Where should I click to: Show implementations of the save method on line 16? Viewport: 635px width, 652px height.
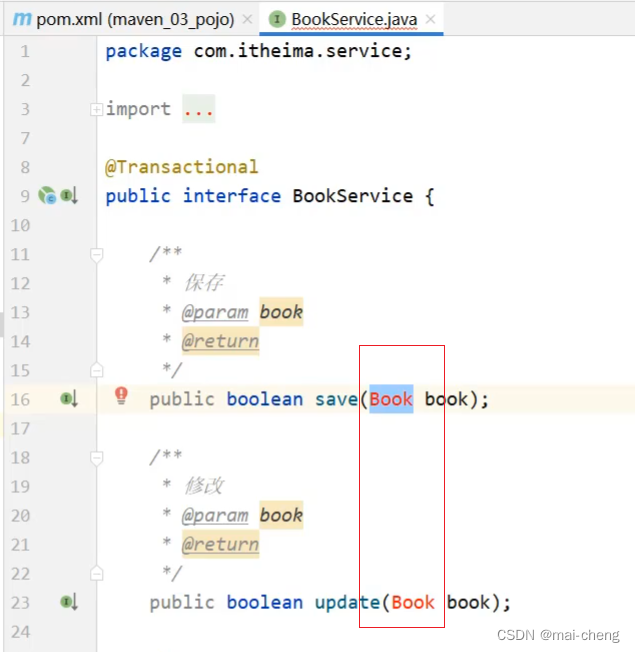pyautogui.click(x=69, y=399)
